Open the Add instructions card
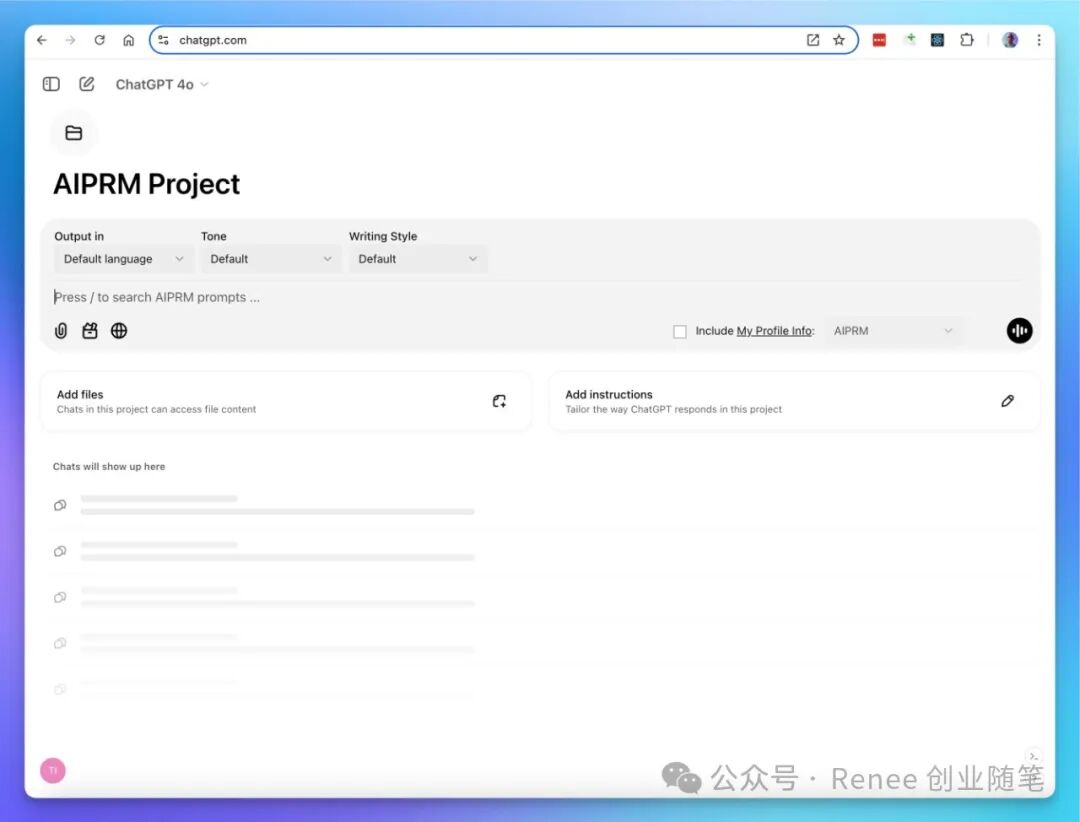1080x822 pixels. [793, 402]
